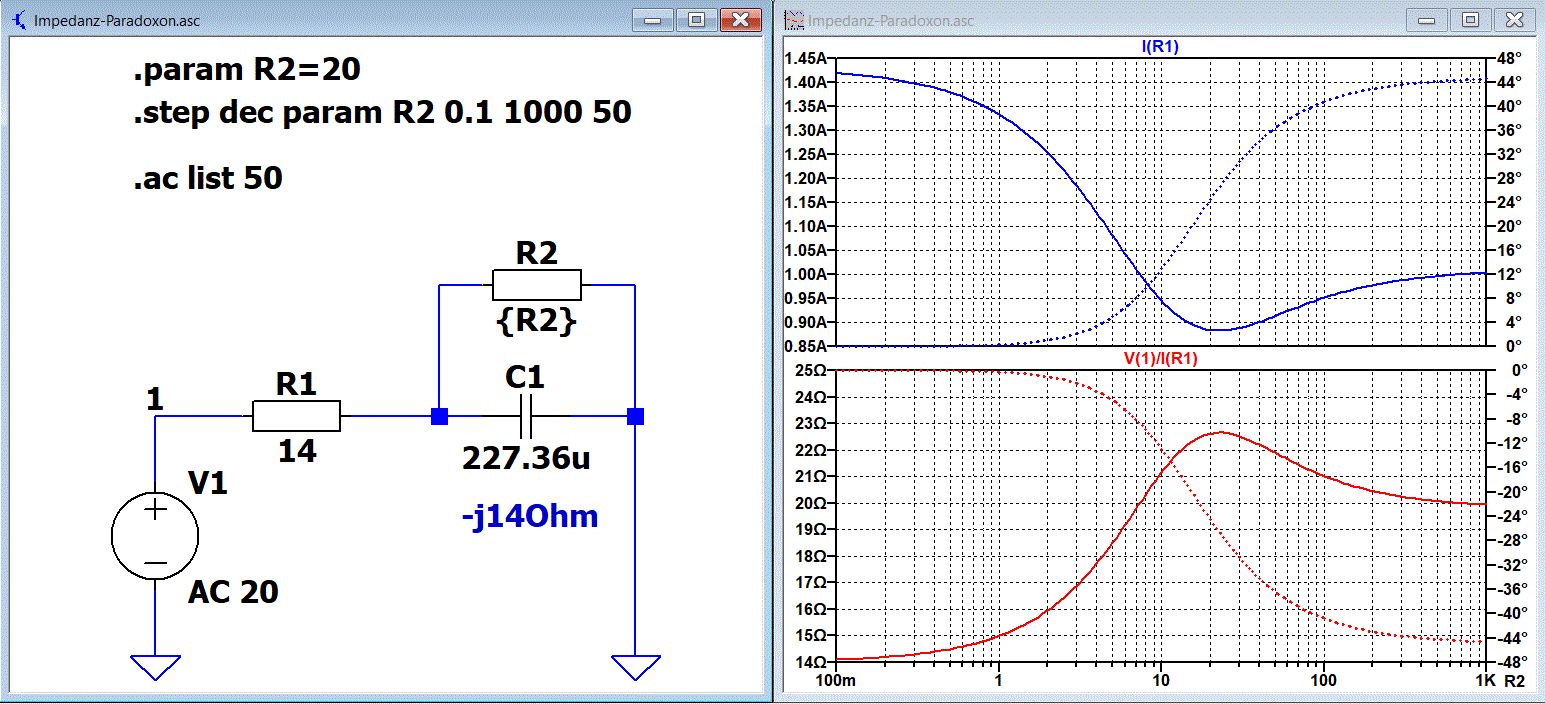Click 1.00A on upper left axis

tap(806, 274)
